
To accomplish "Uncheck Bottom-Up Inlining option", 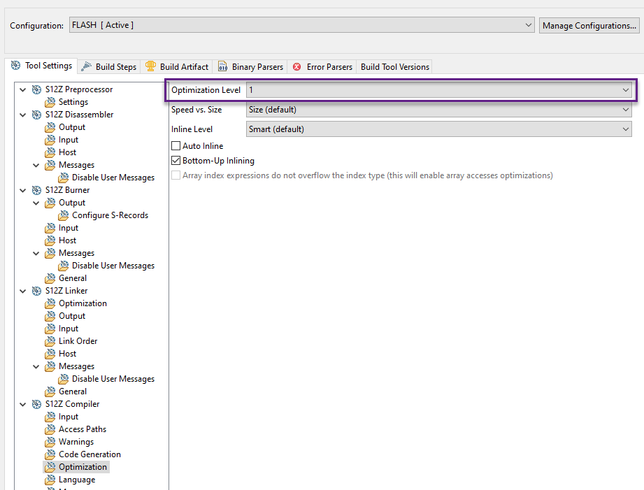I will 176,160.
